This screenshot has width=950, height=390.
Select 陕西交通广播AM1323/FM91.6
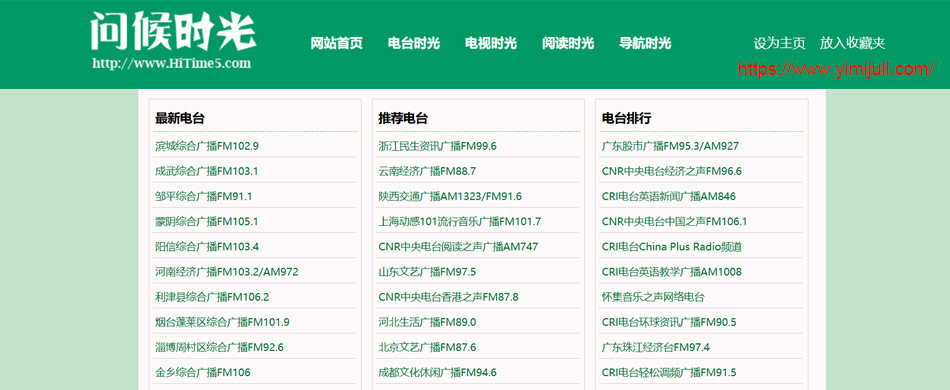click(x=450, y=196)
